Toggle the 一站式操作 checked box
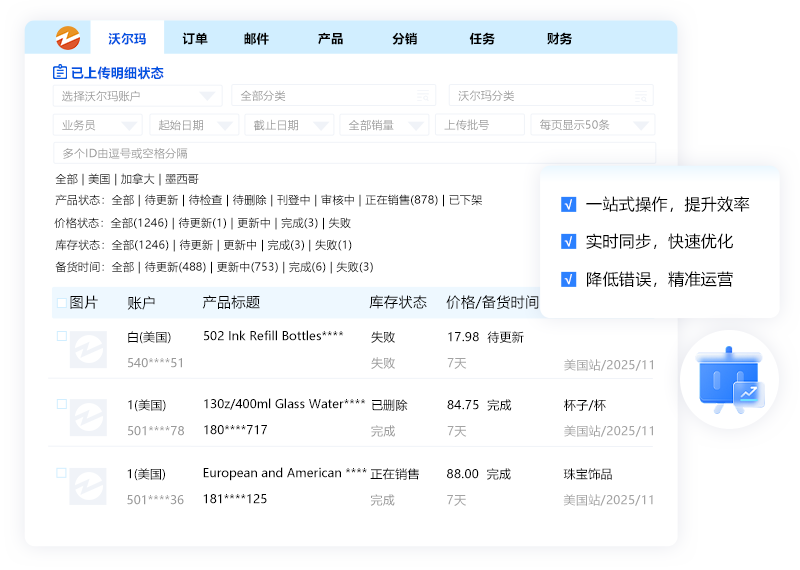The width and height of the screenshot is (800, 570). [568, 205]
